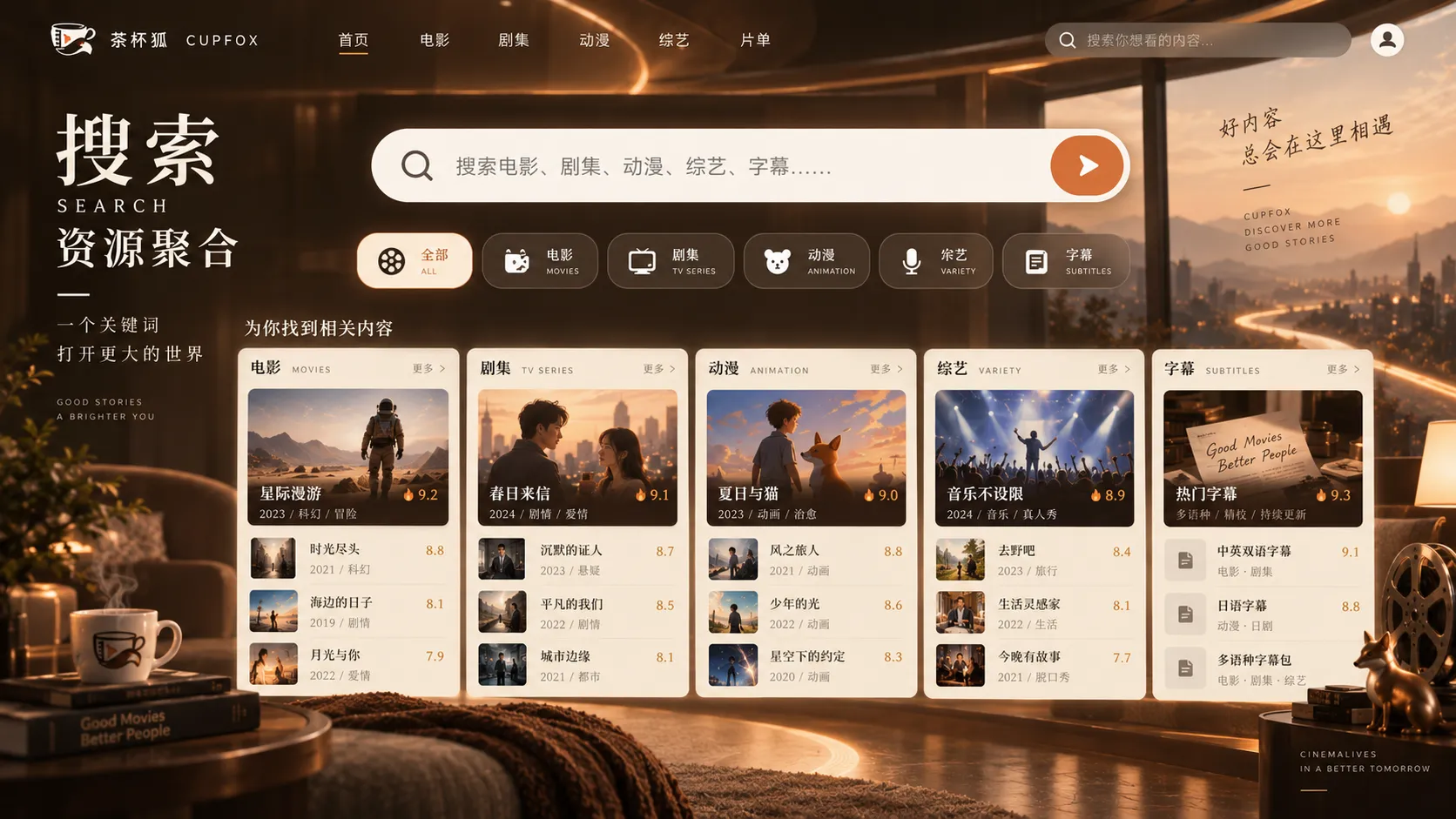Open the user profile avatar icon

click(1386, 40)
